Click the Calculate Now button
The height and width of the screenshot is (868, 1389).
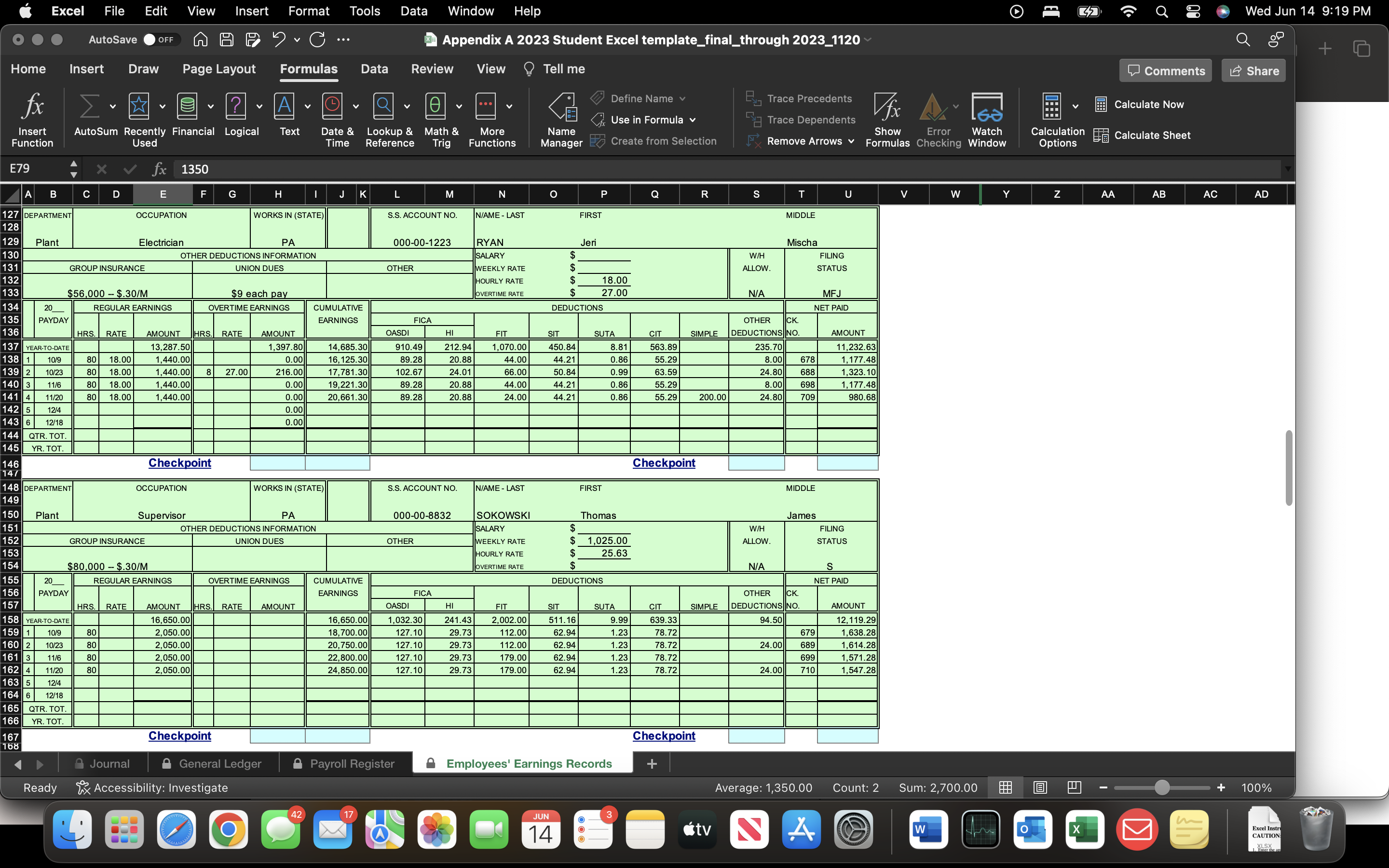pos(1149,104)
